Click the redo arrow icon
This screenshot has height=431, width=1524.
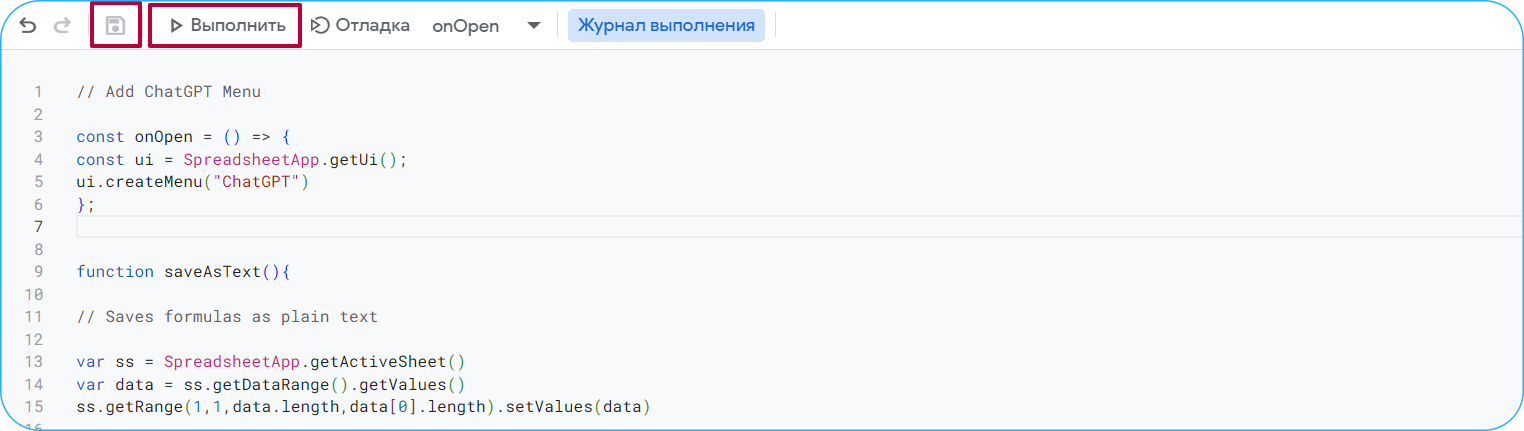pos(62,26)
